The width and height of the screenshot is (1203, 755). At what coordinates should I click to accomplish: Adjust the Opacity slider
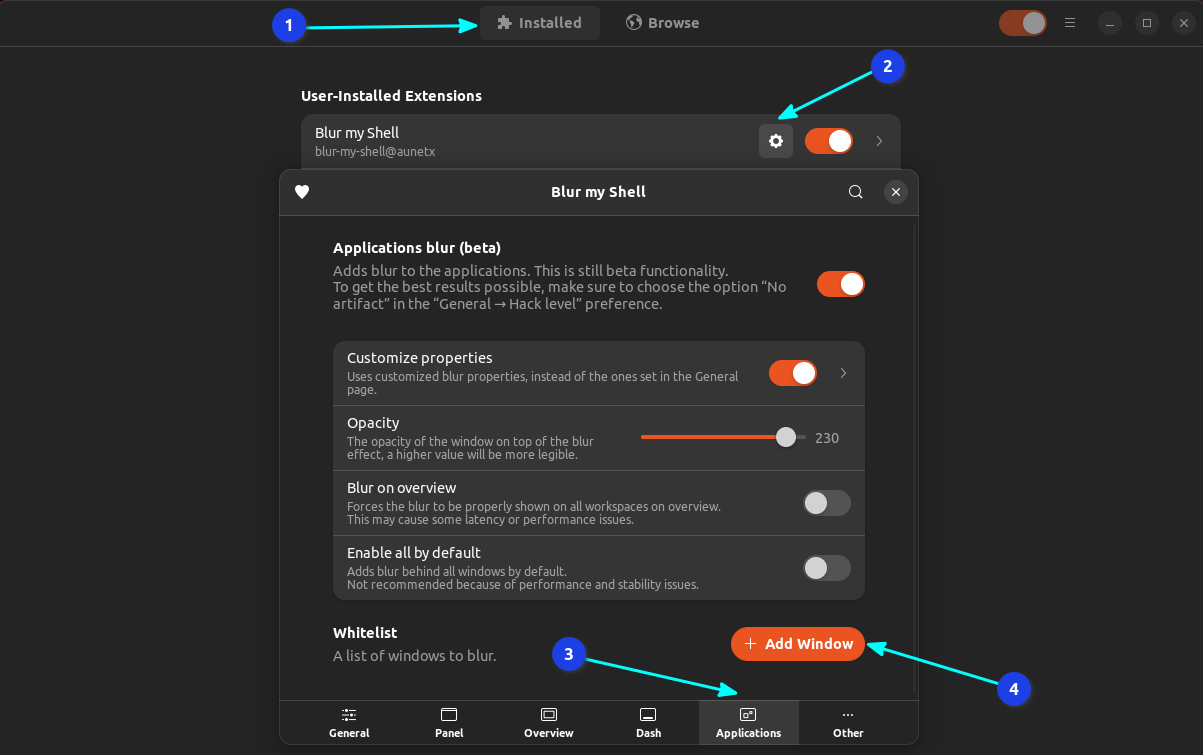pyautogui.click(x=786, y=437)
